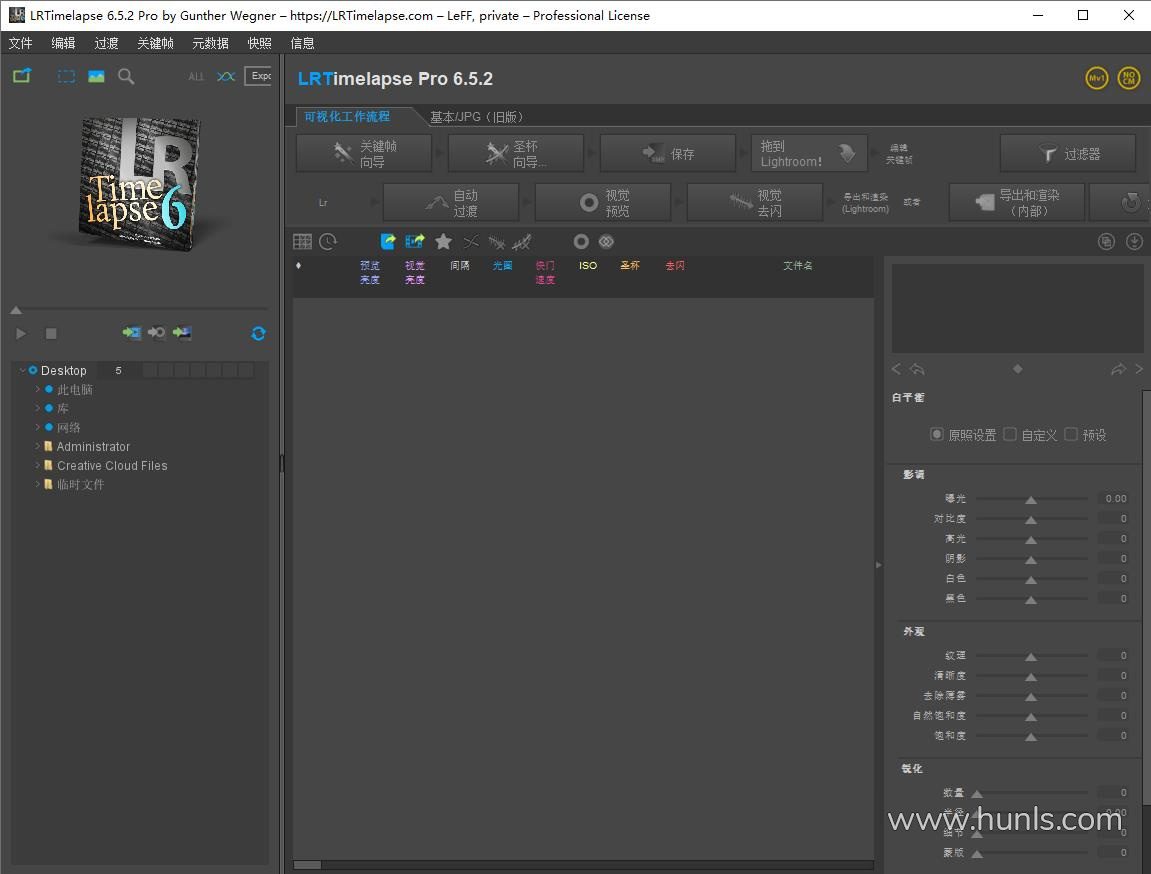Viewport: 1151px width, 874px height.
Task: Expand the Administrator folder node
Action: [x=37, y=446]
